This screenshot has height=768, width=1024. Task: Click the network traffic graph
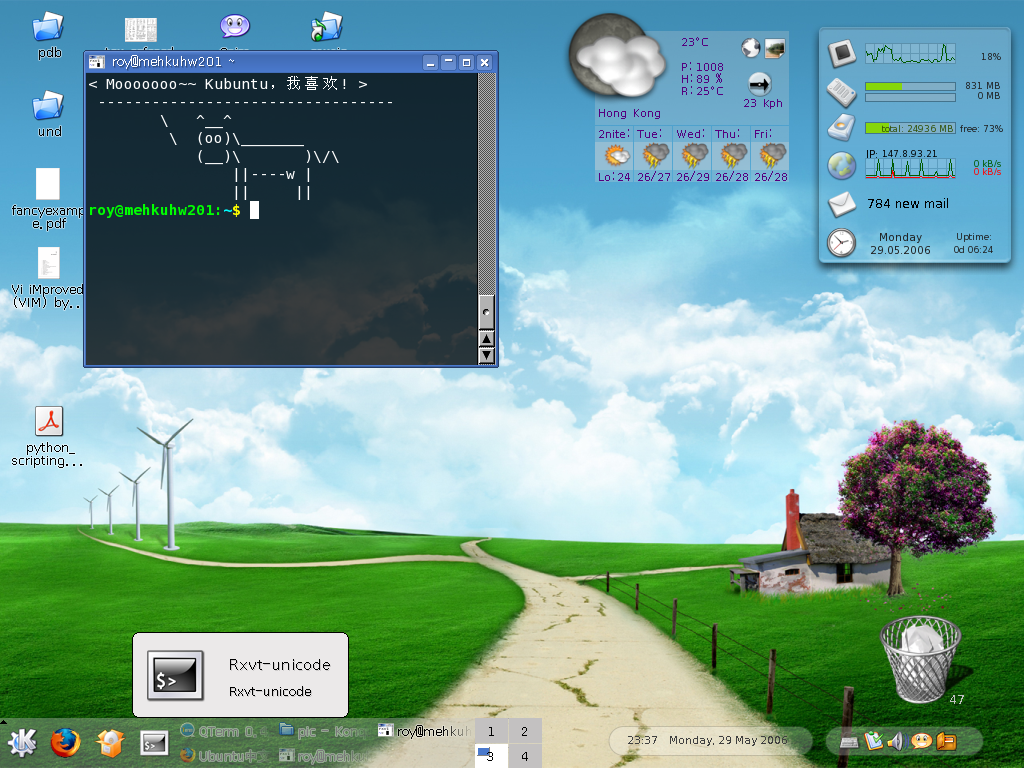point(910,168)
